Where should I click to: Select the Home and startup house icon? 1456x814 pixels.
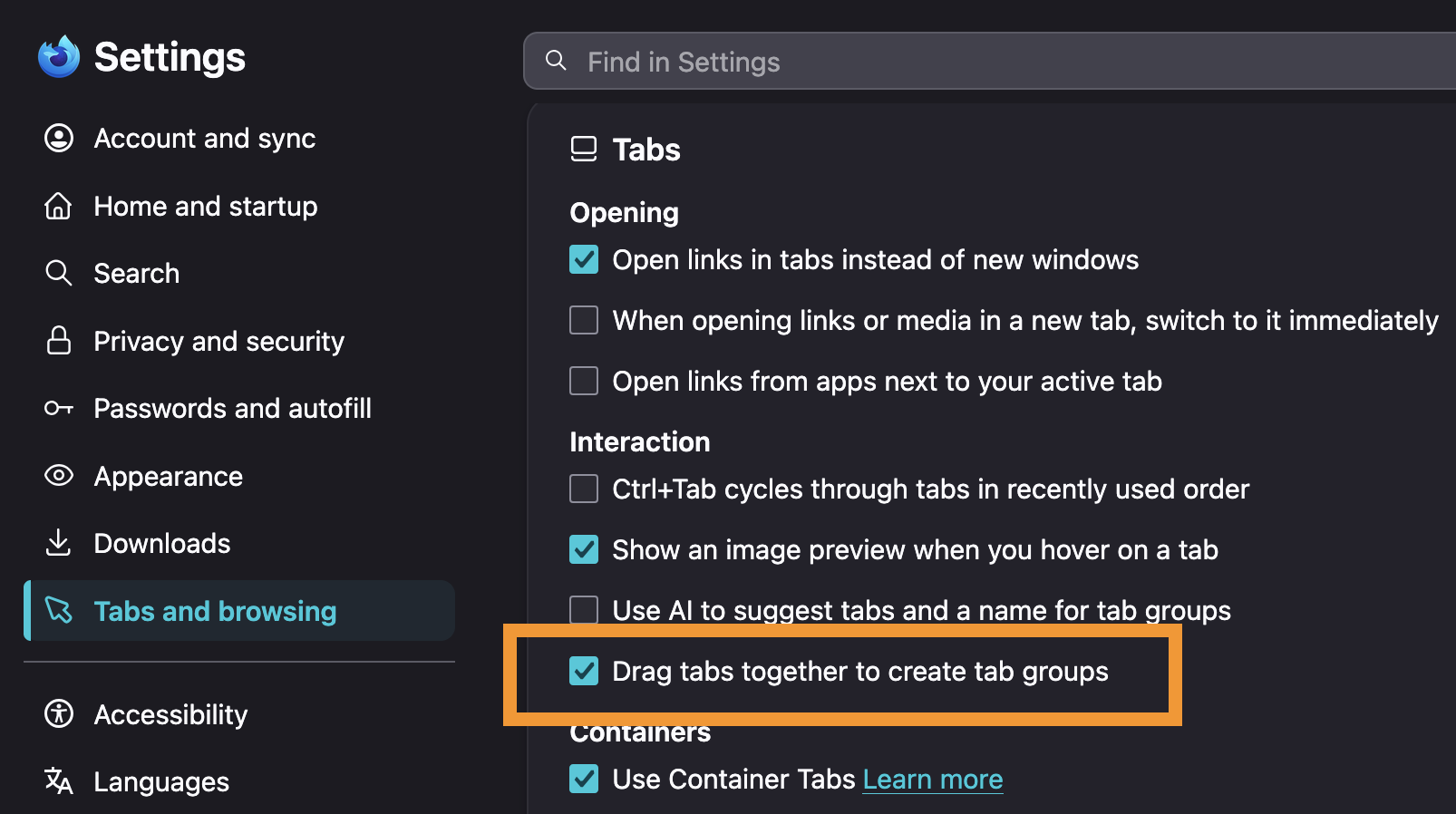59,206
